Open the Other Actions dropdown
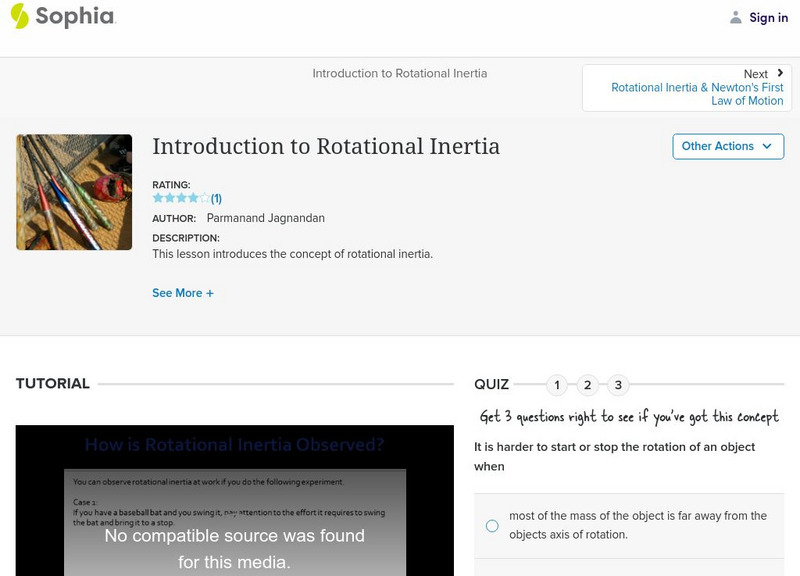Image resolution: width=800 pixels, height=576 pixels. (x=725, y=146)
